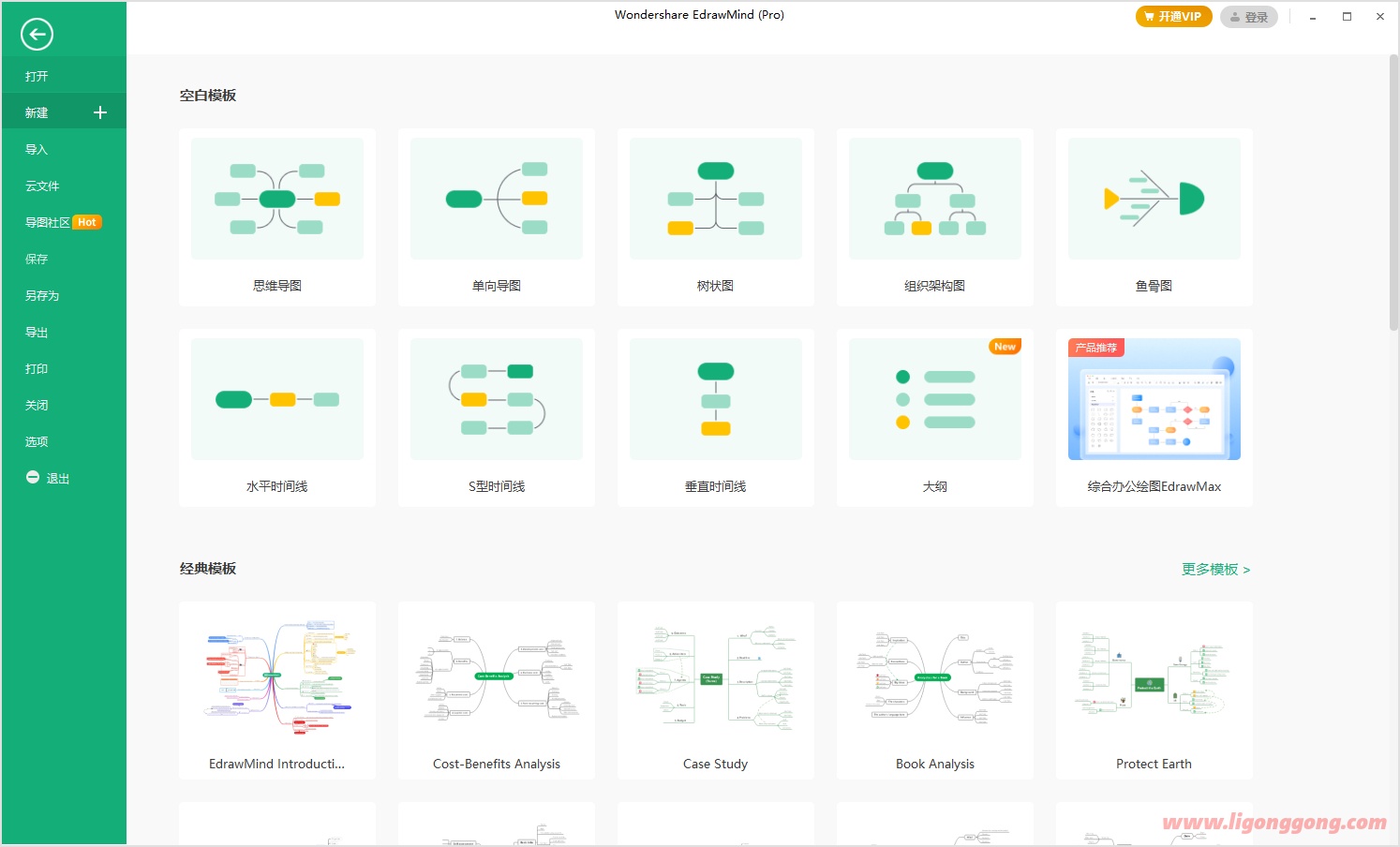Open the Case Study template thumbnail
Viewport: 1400px width, 847px height.
[x=716, y=676]
